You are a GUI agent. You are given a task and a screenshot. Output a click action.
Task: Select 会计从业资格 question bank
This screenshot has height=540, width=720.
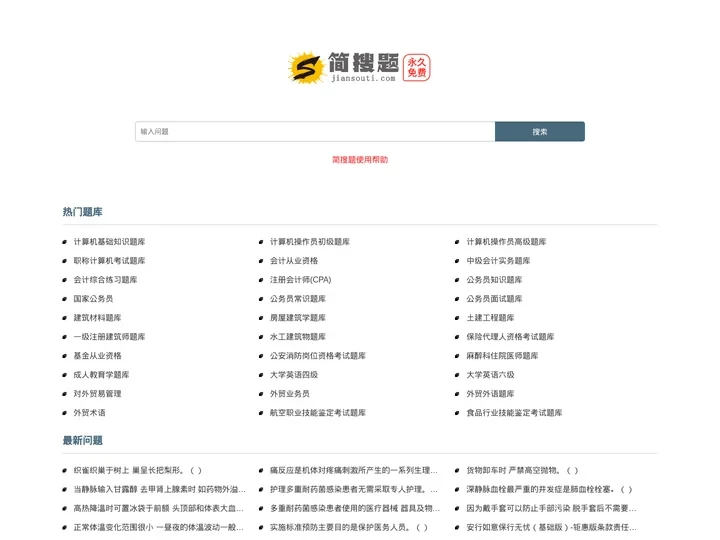click(294, 260)
